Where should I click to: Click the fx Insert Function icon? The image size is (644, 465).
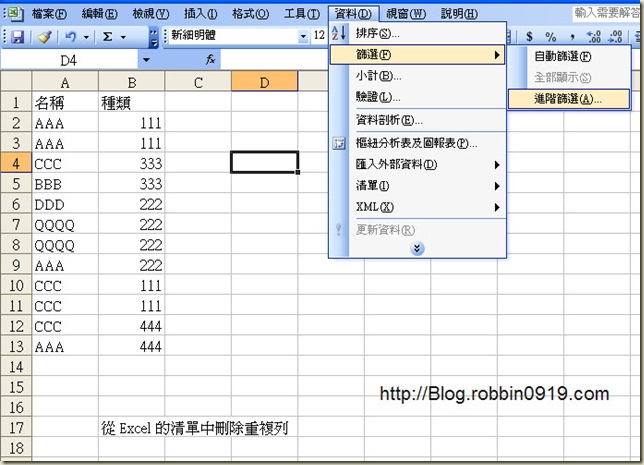click(210, 60)
